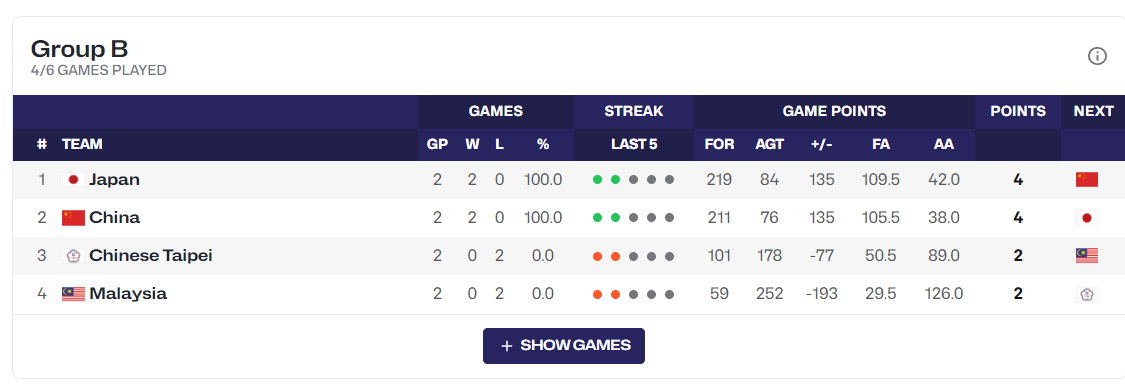Click Japan's flag icon beside team name

pyautogui.click(x=73, y=179)
